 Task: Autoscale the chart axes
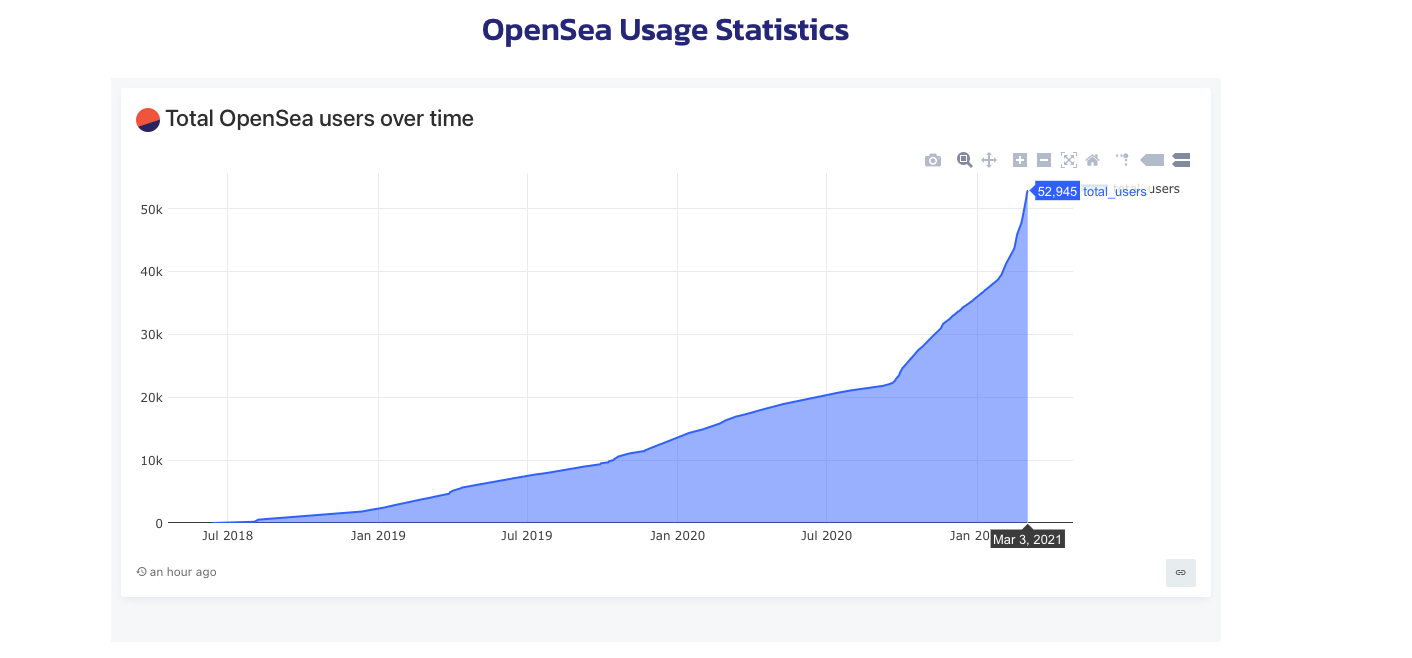coord(1068,160)
